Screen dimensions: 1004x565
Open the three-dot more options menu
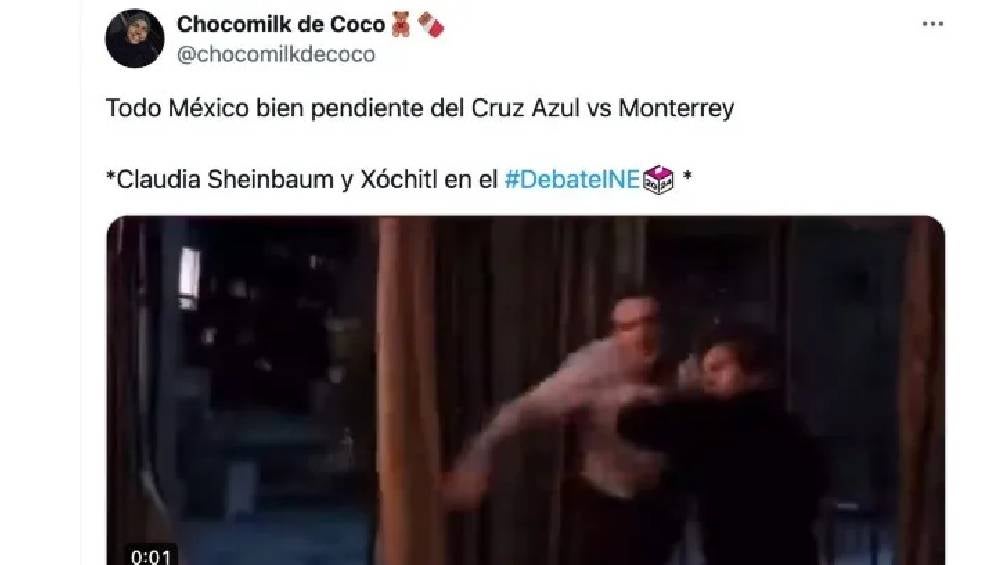932,24
